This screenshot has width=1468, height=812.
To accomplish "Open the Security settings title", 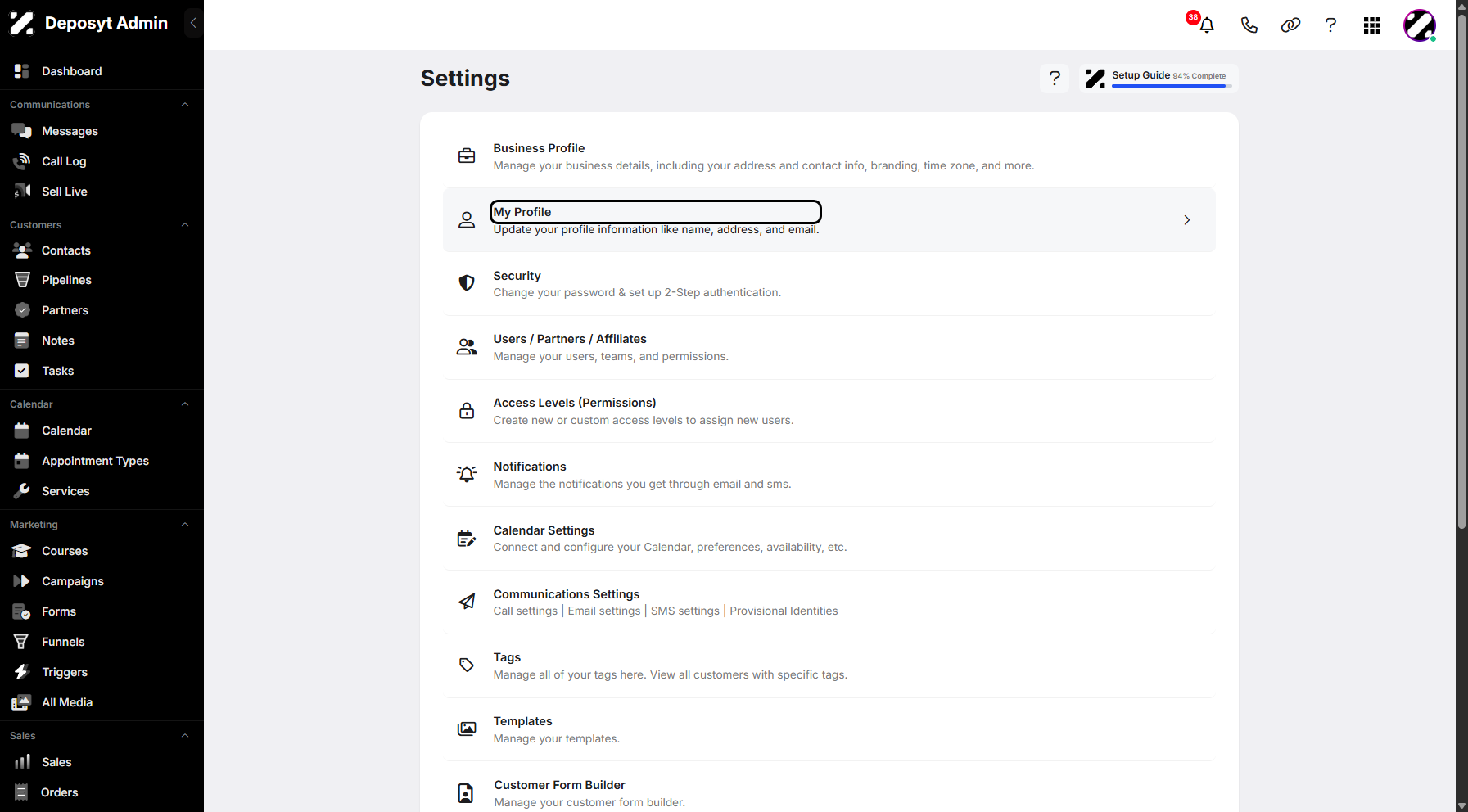I will click(517, 276).
